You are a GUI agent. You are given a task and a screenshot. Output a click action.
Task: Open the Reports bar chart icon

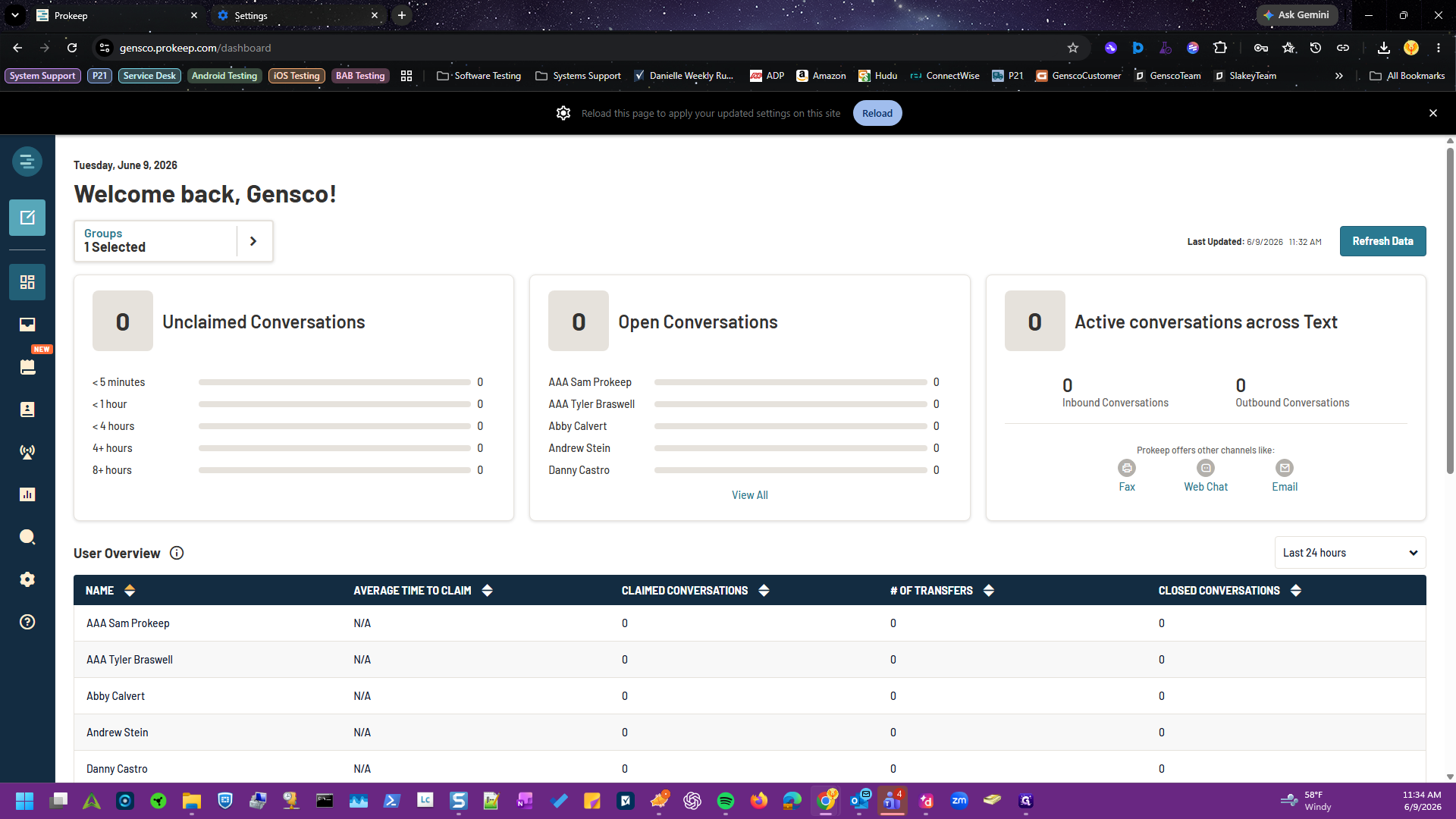tap(27, 494)
